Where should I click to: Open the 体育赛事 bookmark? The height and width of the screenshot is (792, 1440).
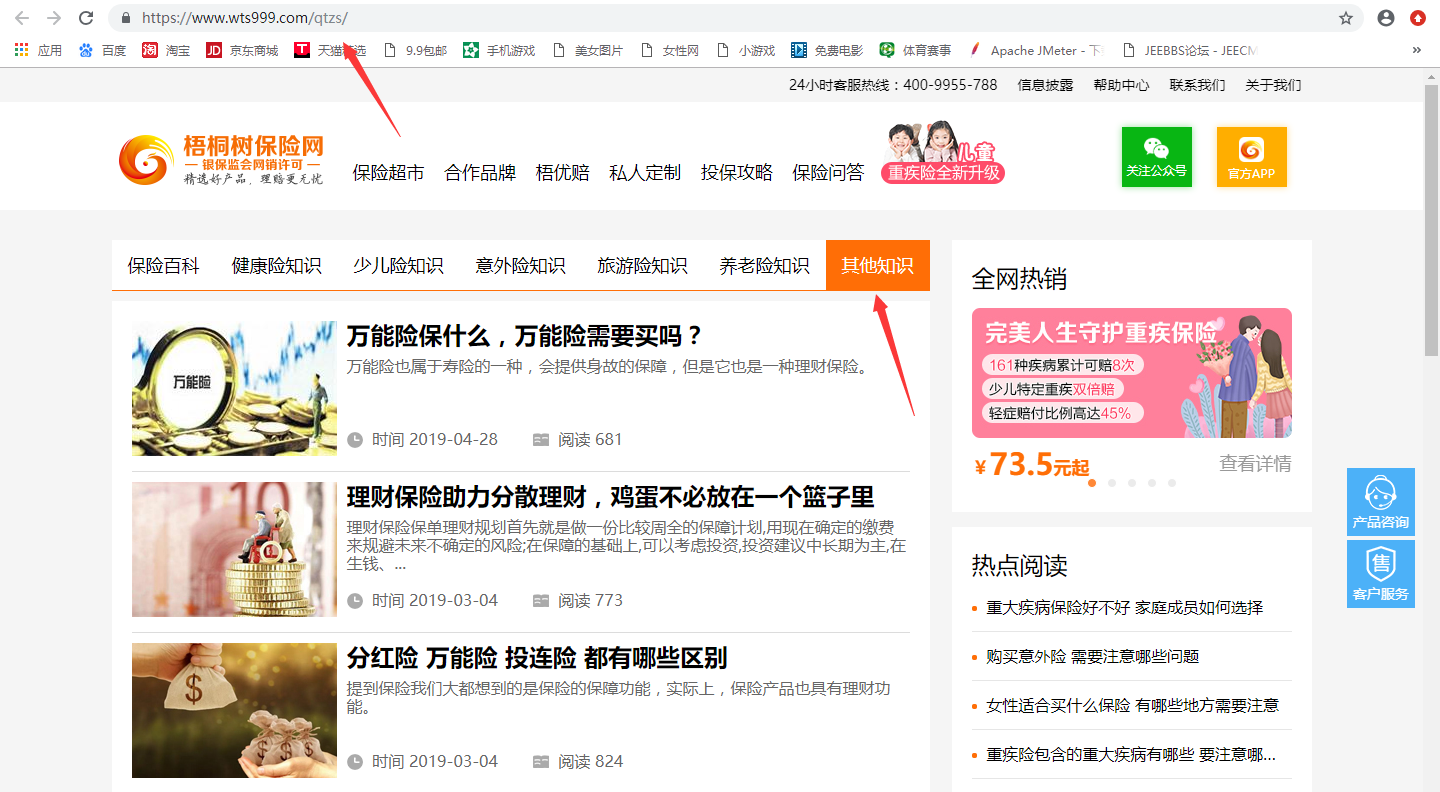pos(915,50)
